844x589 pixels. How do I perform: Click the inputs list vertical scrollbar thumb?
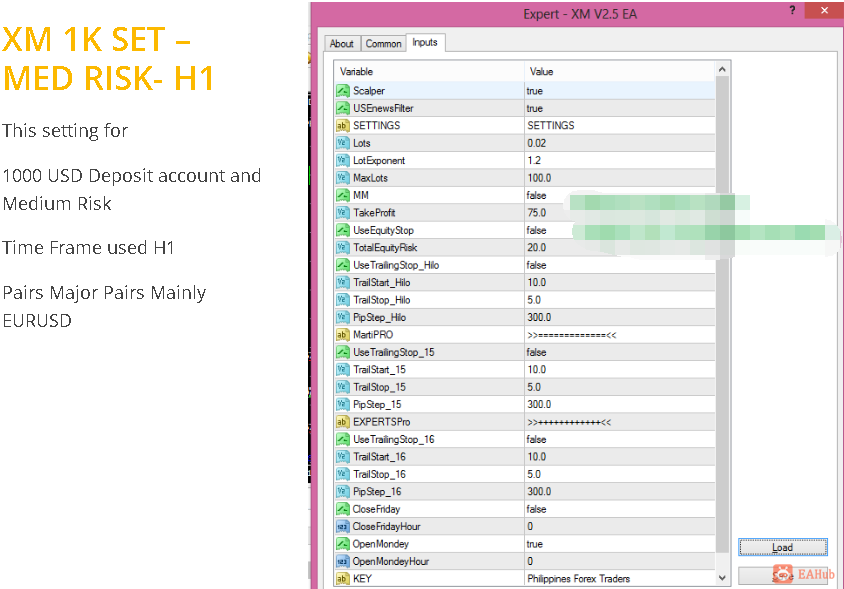point(722,314)
